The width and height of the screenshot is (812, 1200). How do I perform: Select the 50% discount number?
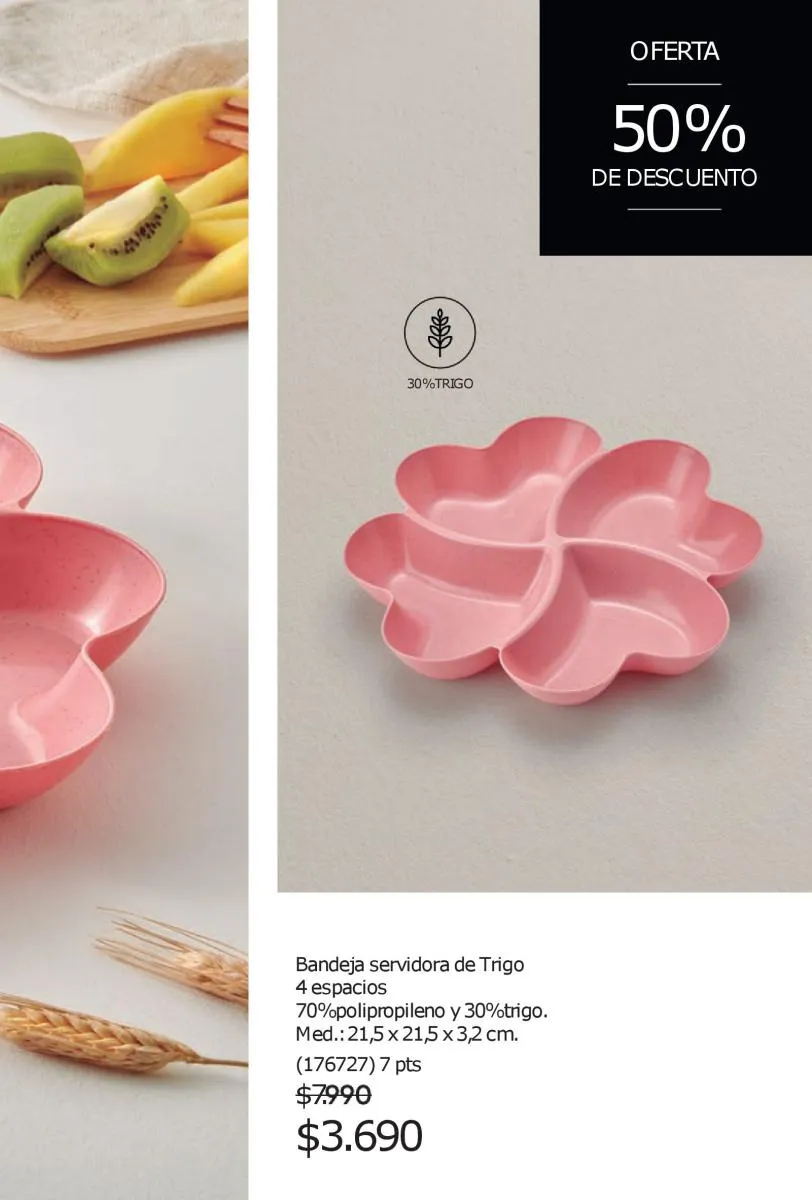(679, 129)
